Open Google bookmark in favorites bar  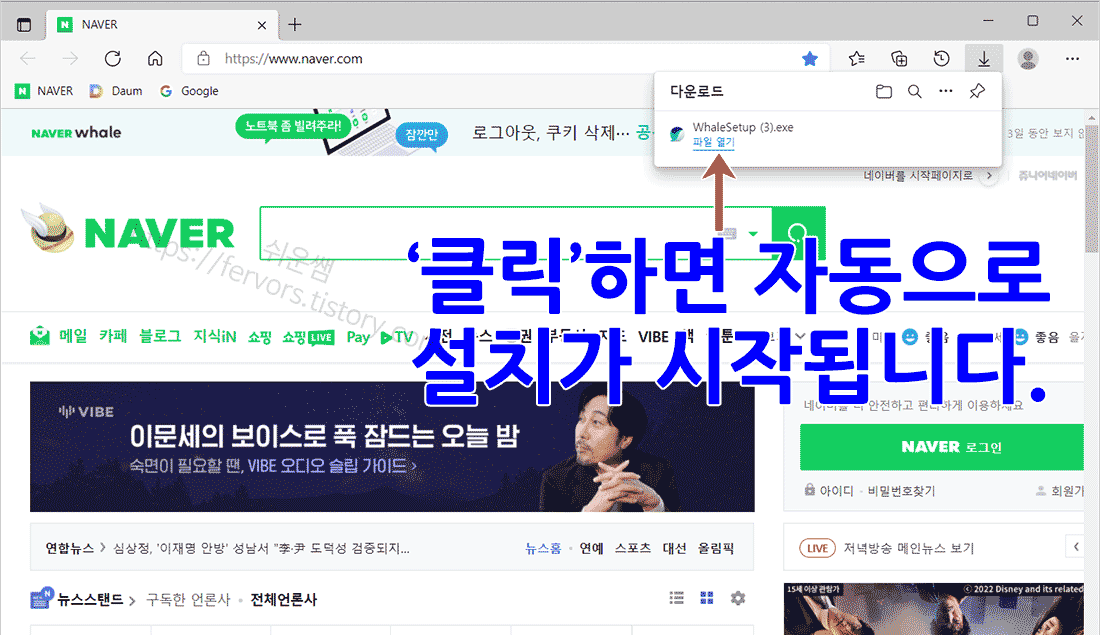[189, 91]
